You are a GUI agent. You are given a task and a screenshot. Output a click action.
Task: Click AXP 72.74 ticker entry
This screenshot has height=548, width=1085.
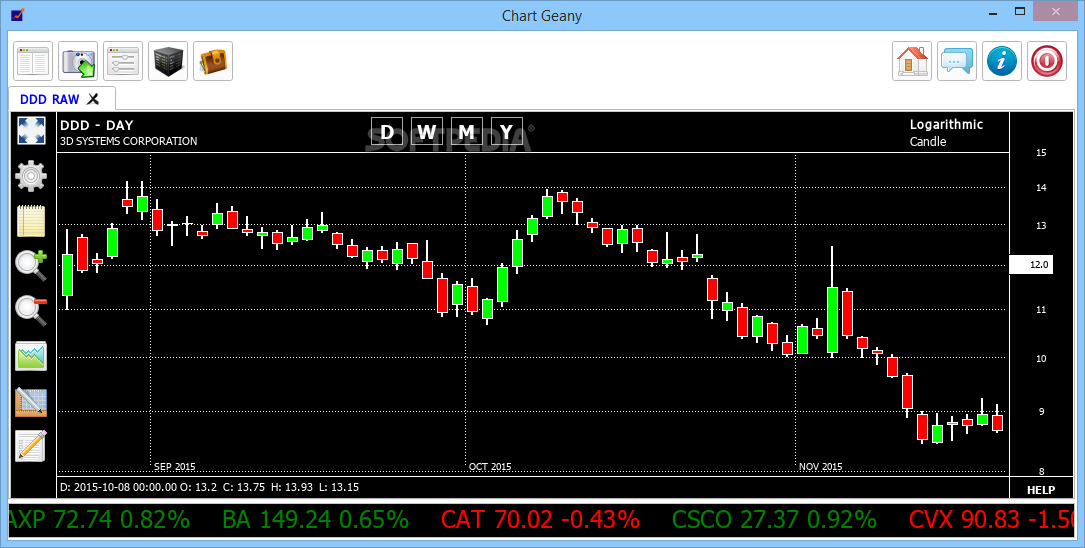(x=99, y=519)
